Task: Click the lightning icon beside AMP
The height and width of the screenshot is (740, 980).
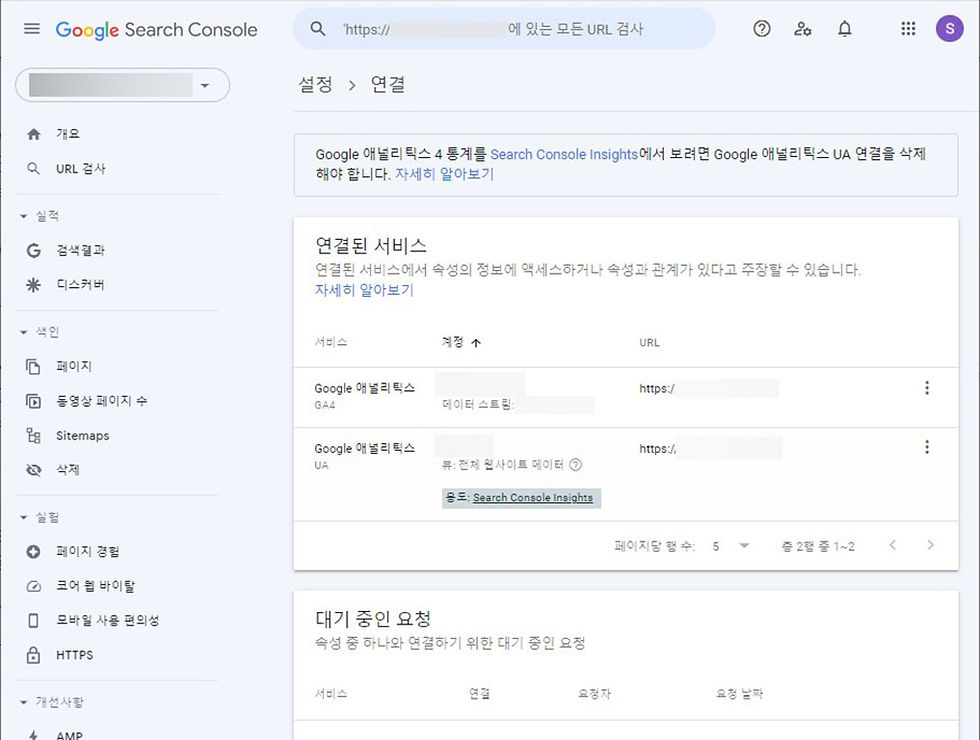Action: pyautogui.click(x=34, y=736)
